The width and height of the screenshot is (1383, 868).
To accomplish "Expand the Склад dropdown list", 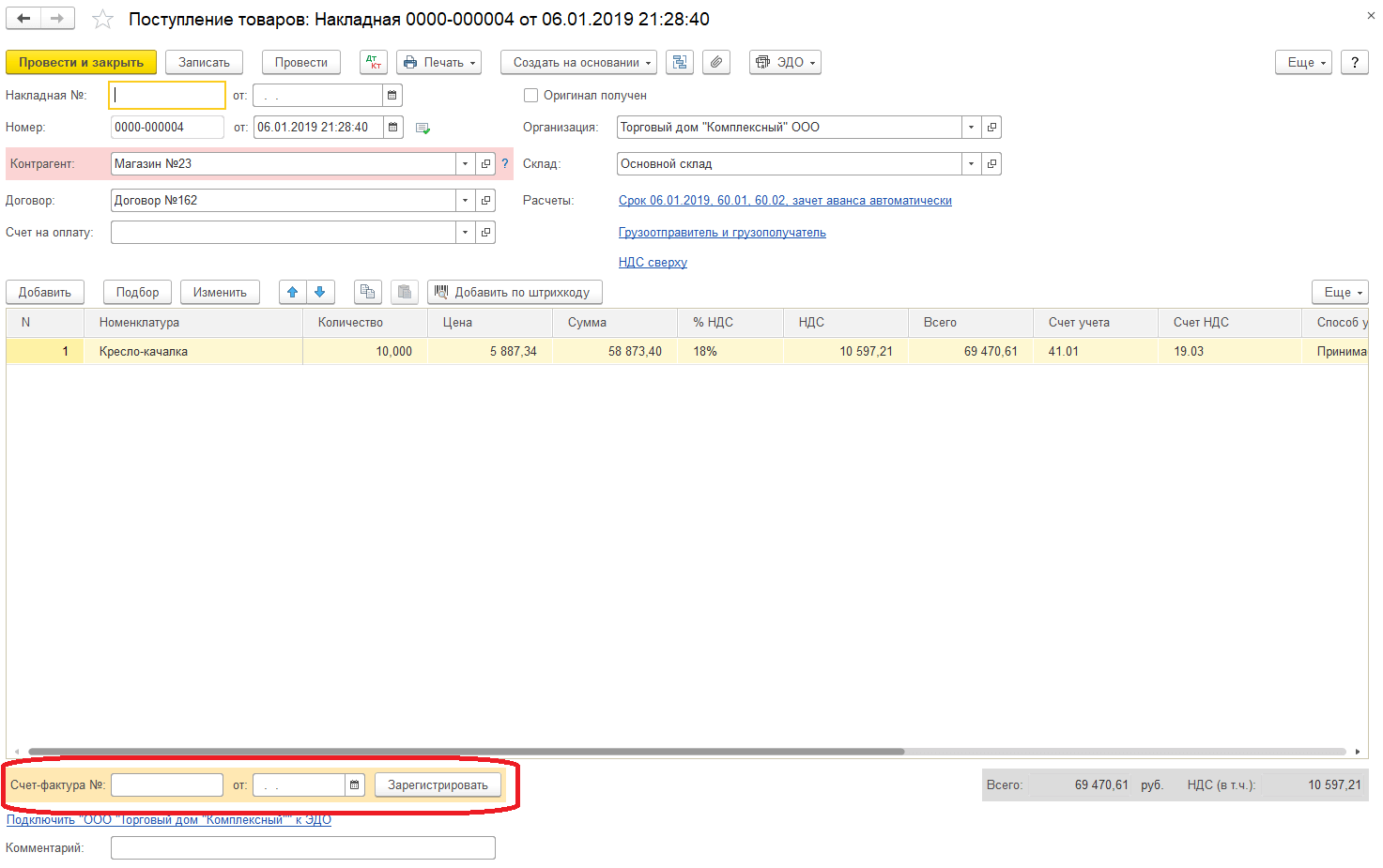I will [971, 164].
